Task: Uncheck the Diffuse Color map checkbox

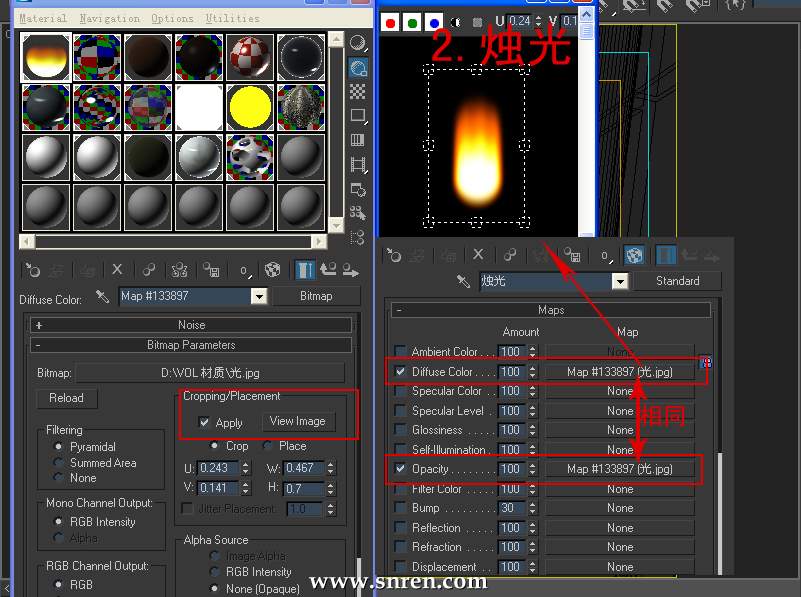Action: [x=400, y=371]
